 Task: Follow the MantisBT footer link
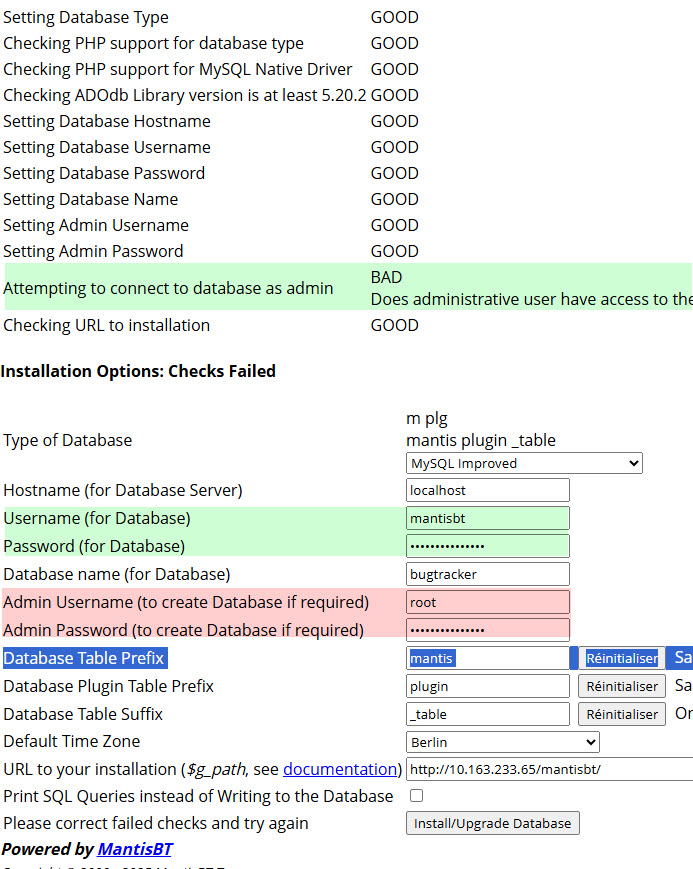tap(134, 849)
